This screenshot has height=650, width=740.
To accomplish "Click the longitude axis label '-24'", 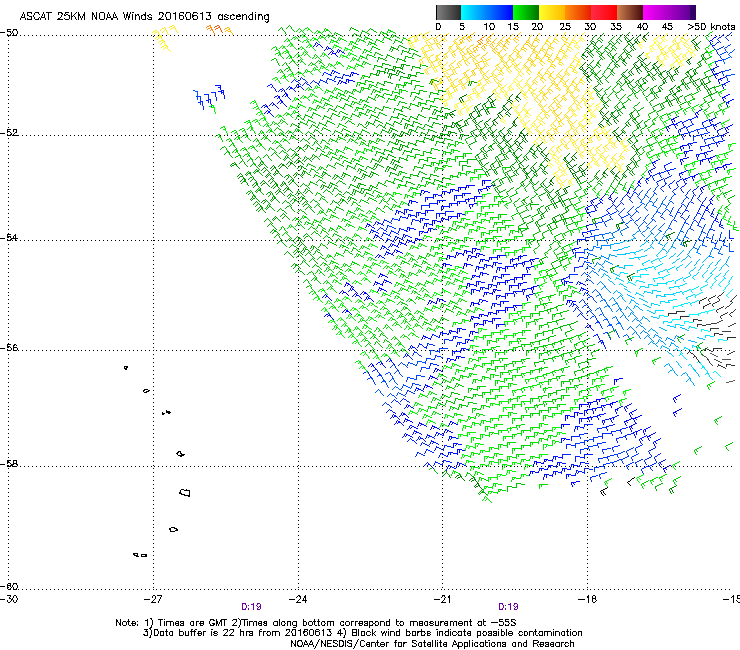I will [x=298, y=599].
